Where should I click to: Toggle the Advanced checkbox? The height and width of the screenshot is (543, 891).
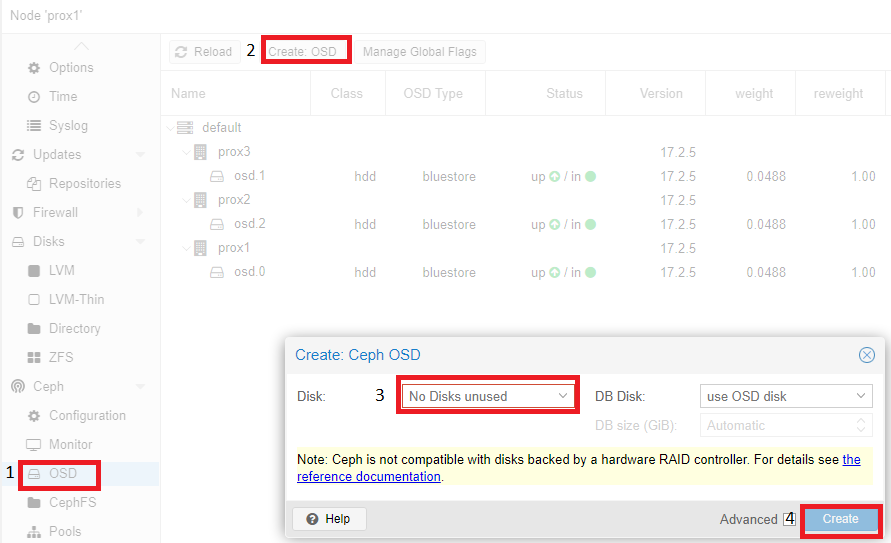[x=789, y=519]
